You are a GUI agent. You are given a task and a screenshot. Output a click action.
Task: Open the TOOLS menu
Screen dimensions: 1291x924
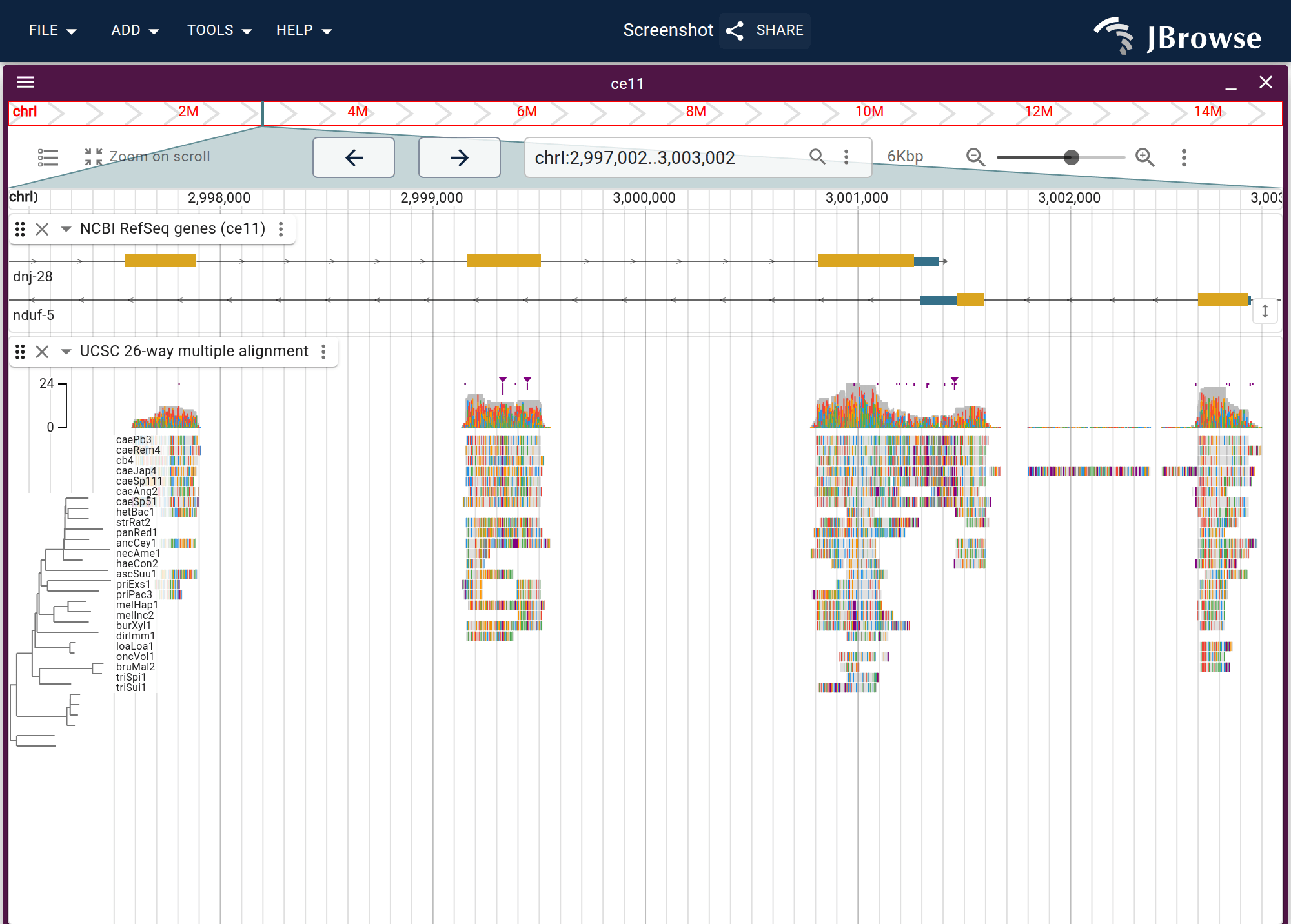pyautogui.click(x=219, y=30)
